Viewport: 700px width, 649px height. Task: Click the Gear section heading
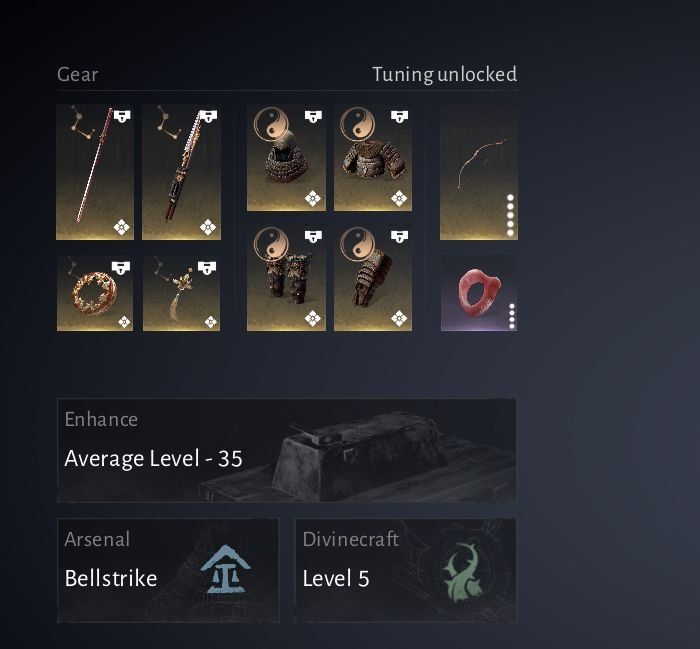[x=77, y=74]
